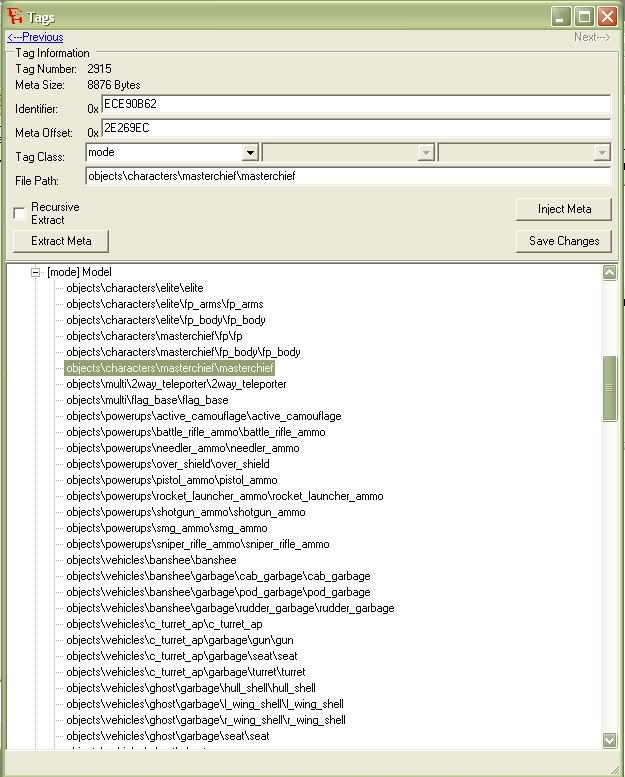The image size is (625, 777).
Task: Click the Meta Size value 8876 Bytes
Action: [x=114, y=85]
